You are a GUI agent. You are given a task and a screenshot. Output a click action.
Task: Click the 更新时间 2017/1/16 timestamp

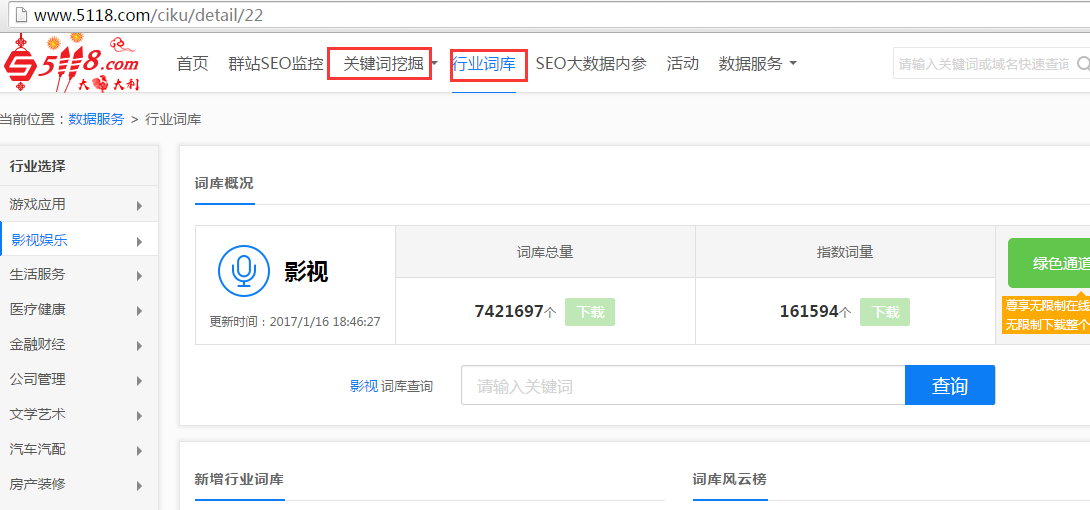(x=295, y=322)
